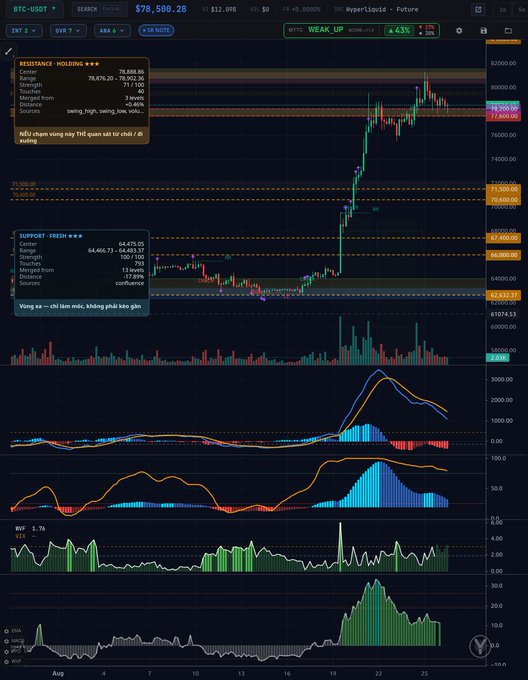Open chart in external window icon
The image size is (528, 680).
[x=478, y=9]
